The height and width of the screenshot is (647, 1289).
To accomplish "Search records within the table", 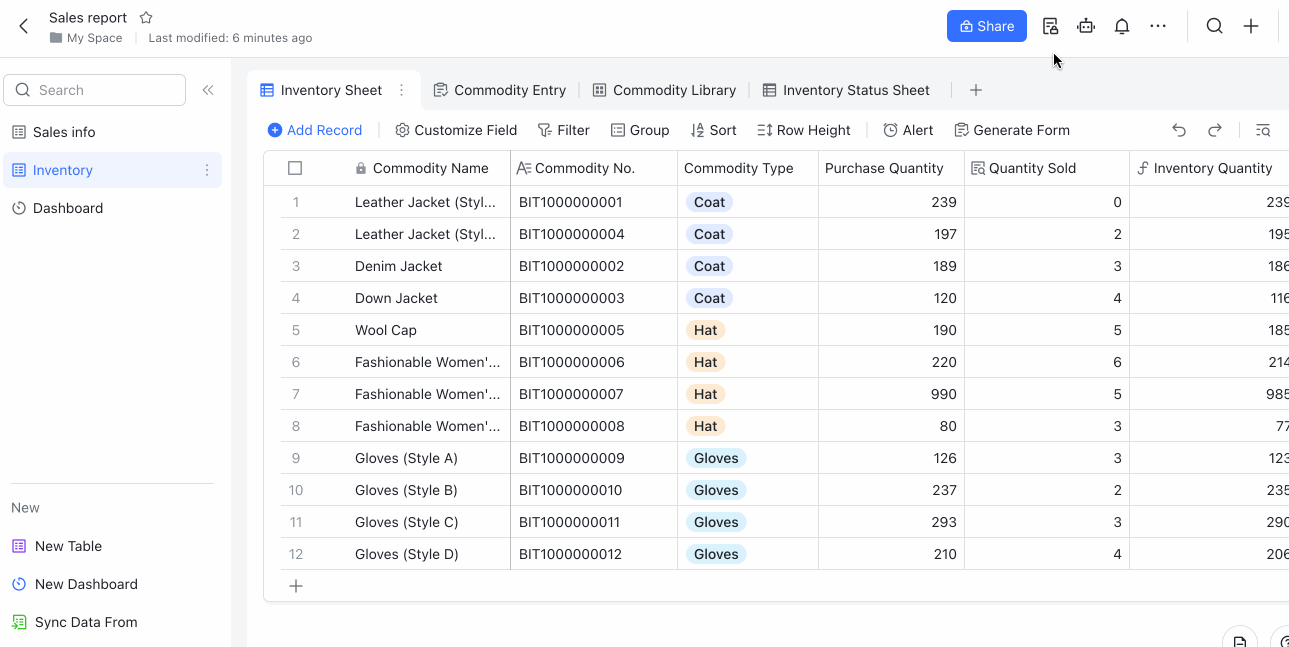I will pyautogui.click(x=1263, y=130).
